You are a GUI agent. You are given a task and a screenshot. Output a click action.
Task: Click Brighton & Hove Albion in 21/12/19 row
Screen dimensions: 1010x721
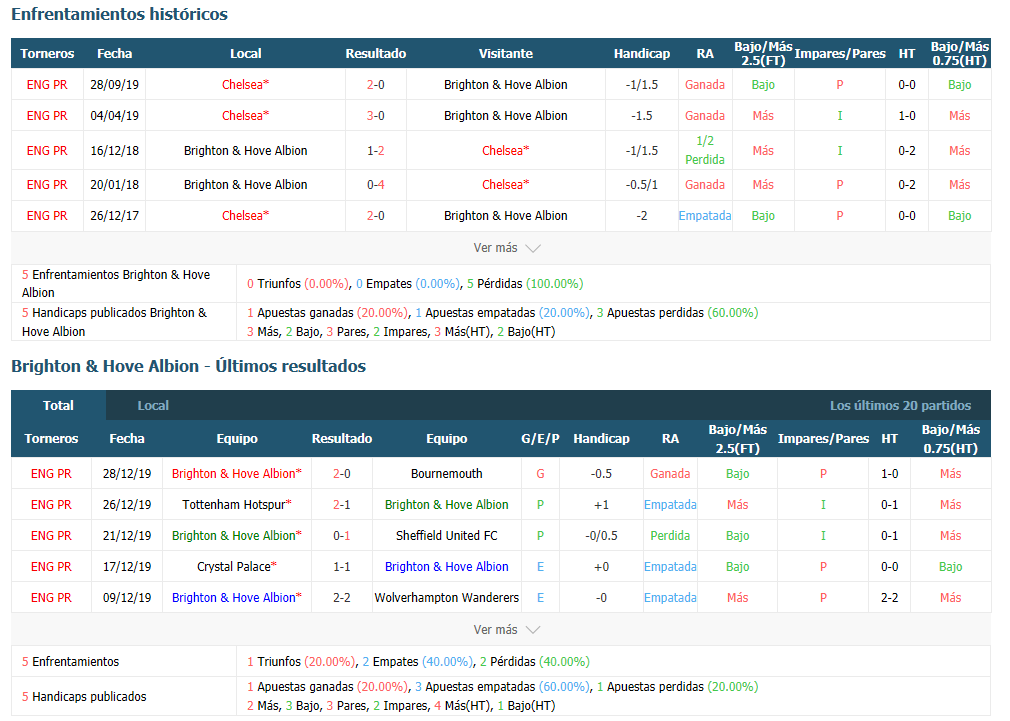click(236, 535)
